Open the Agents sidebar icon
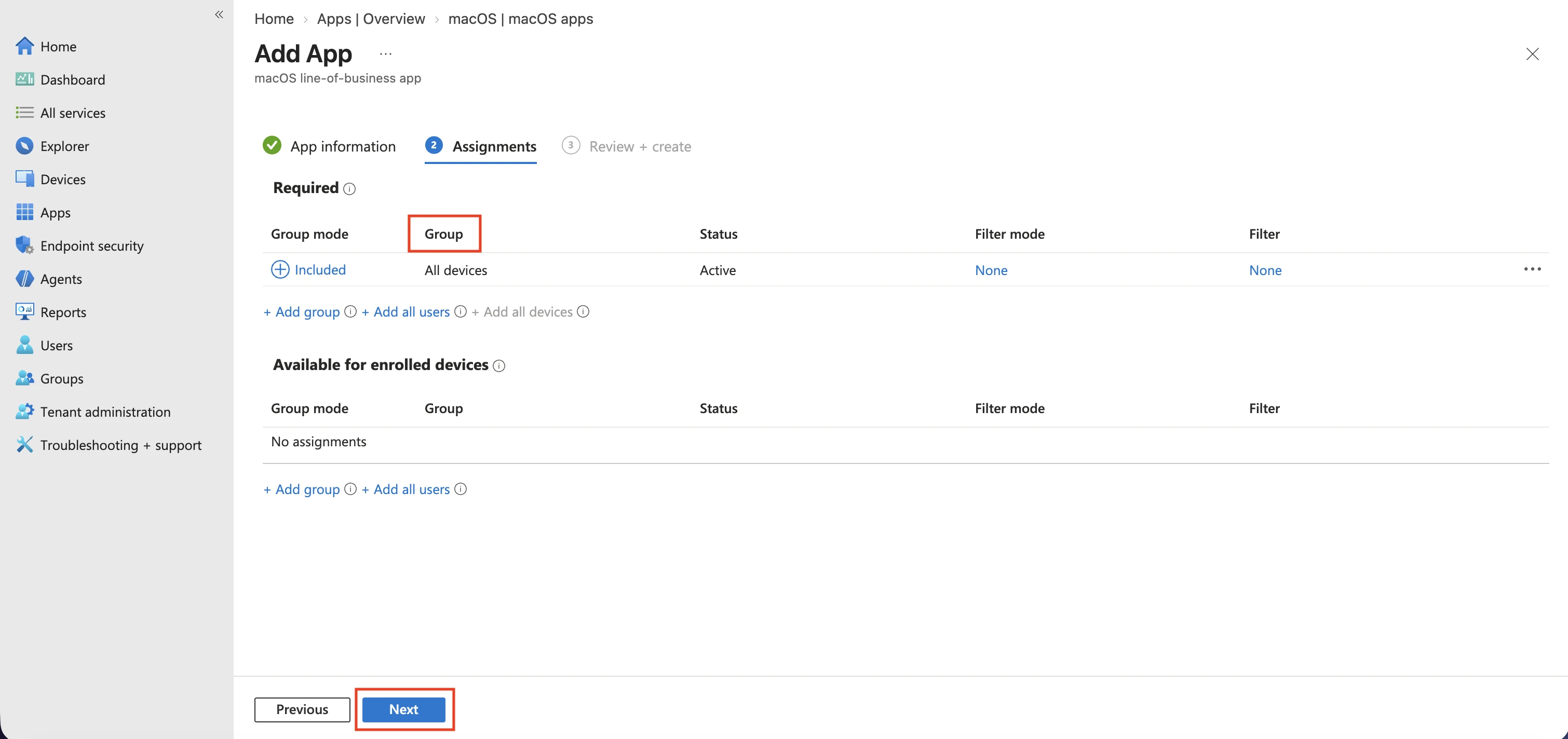This screenshot has height=739, width=1568. pyautogui.click(x=24, y=279)
